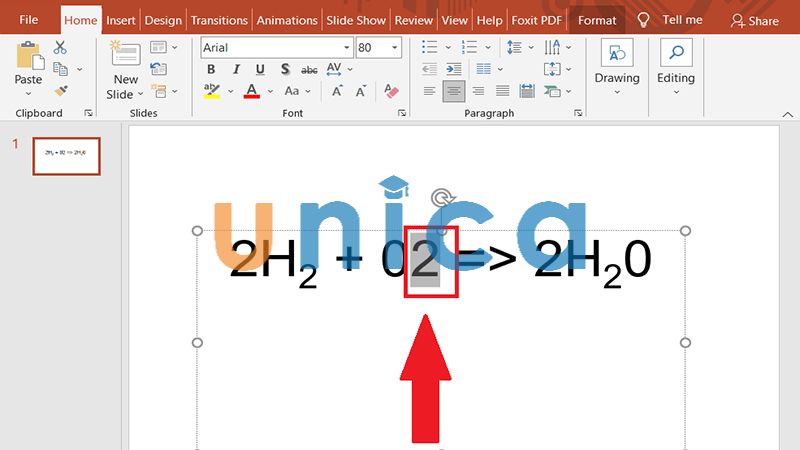Image resolution: width=800 pixels, height=450 pixels.
Task: Switch to the Slide Show tab
Action: (x=356, y=20)
